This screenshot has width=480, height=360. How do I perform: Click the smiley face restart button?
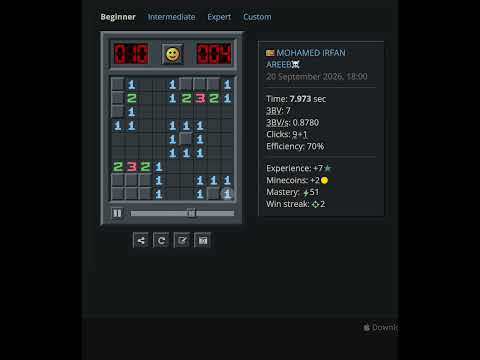[x=172, y=54]
